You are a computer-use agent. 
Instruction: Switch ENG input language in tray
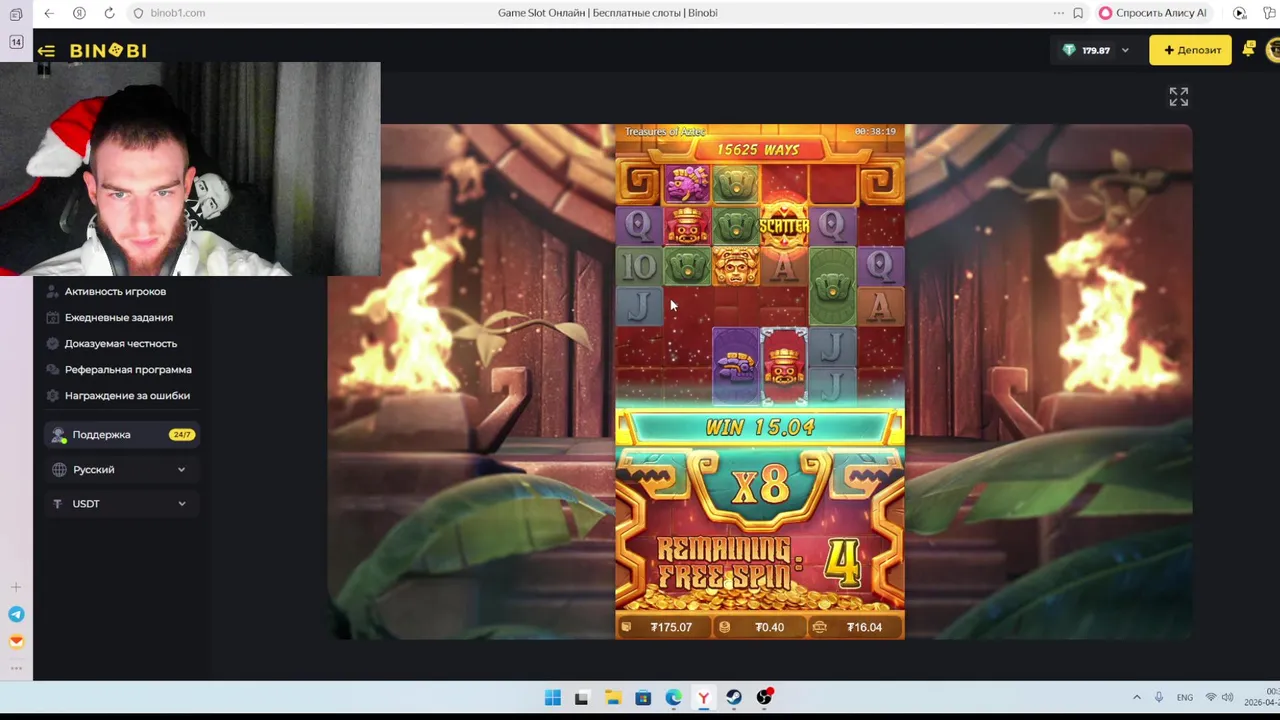1185,697
